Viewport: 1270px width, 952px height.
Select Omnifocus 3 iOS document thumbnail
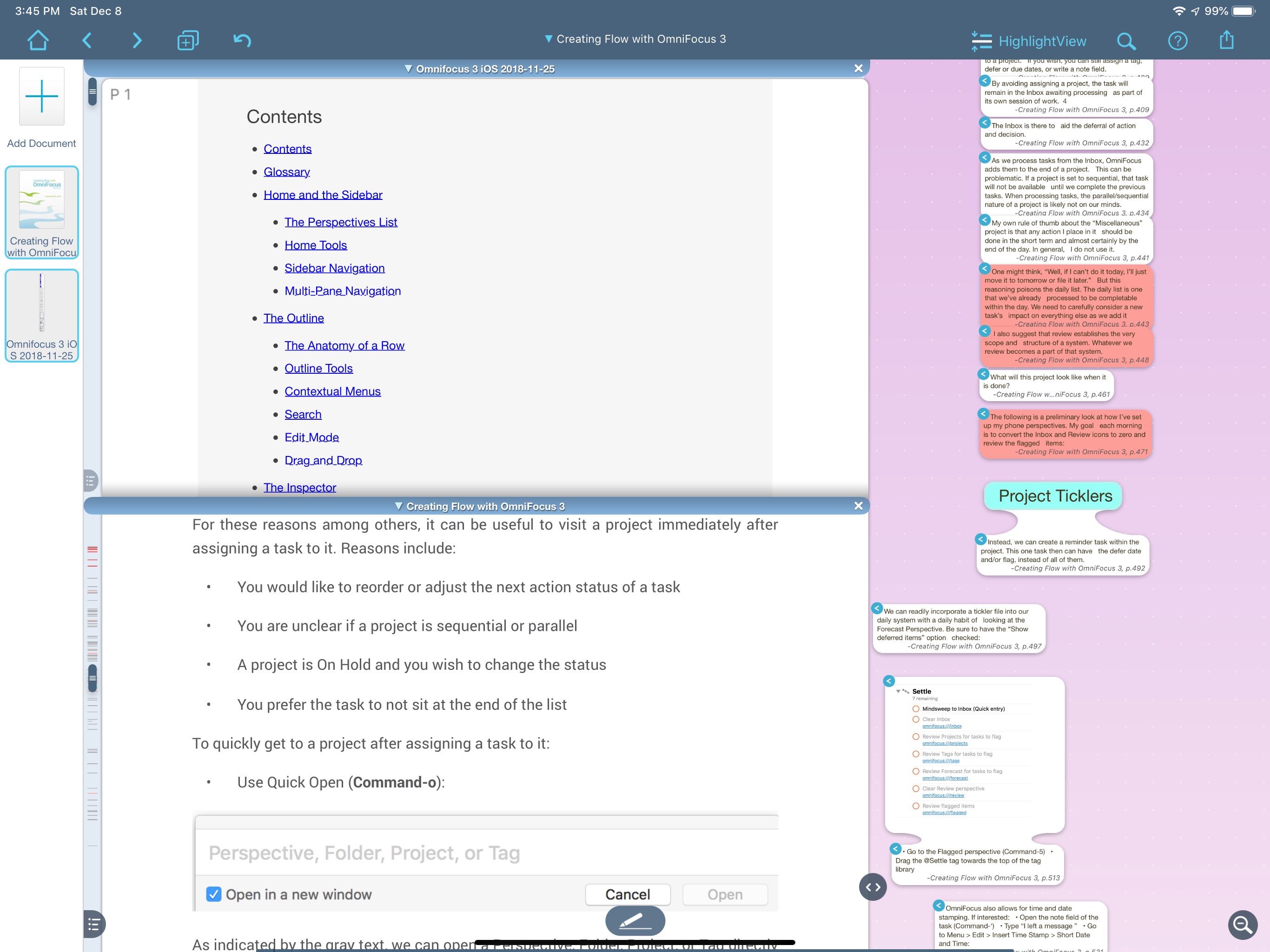click(41, 316)
